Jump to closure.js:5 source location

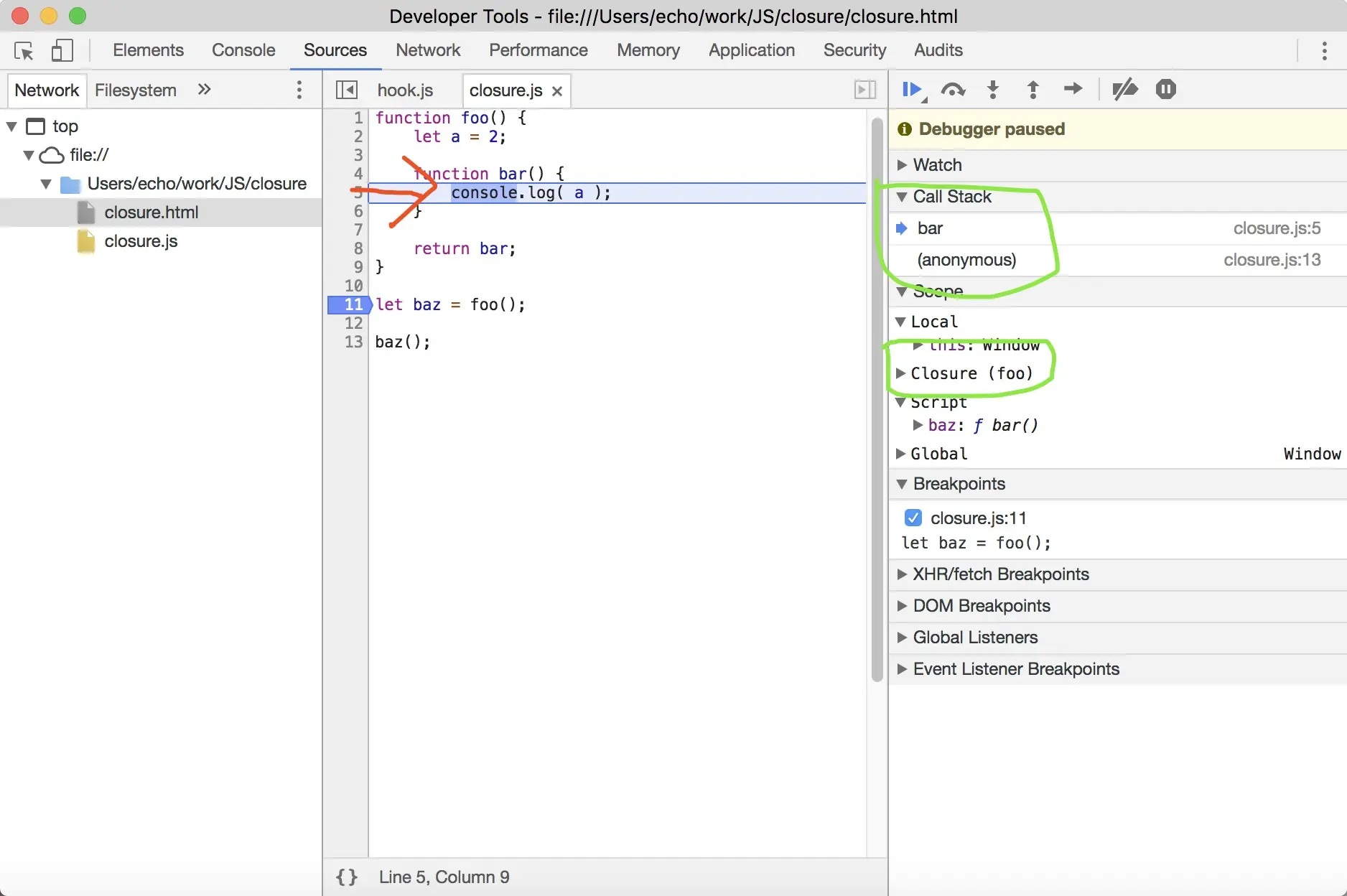[1277, 228]
